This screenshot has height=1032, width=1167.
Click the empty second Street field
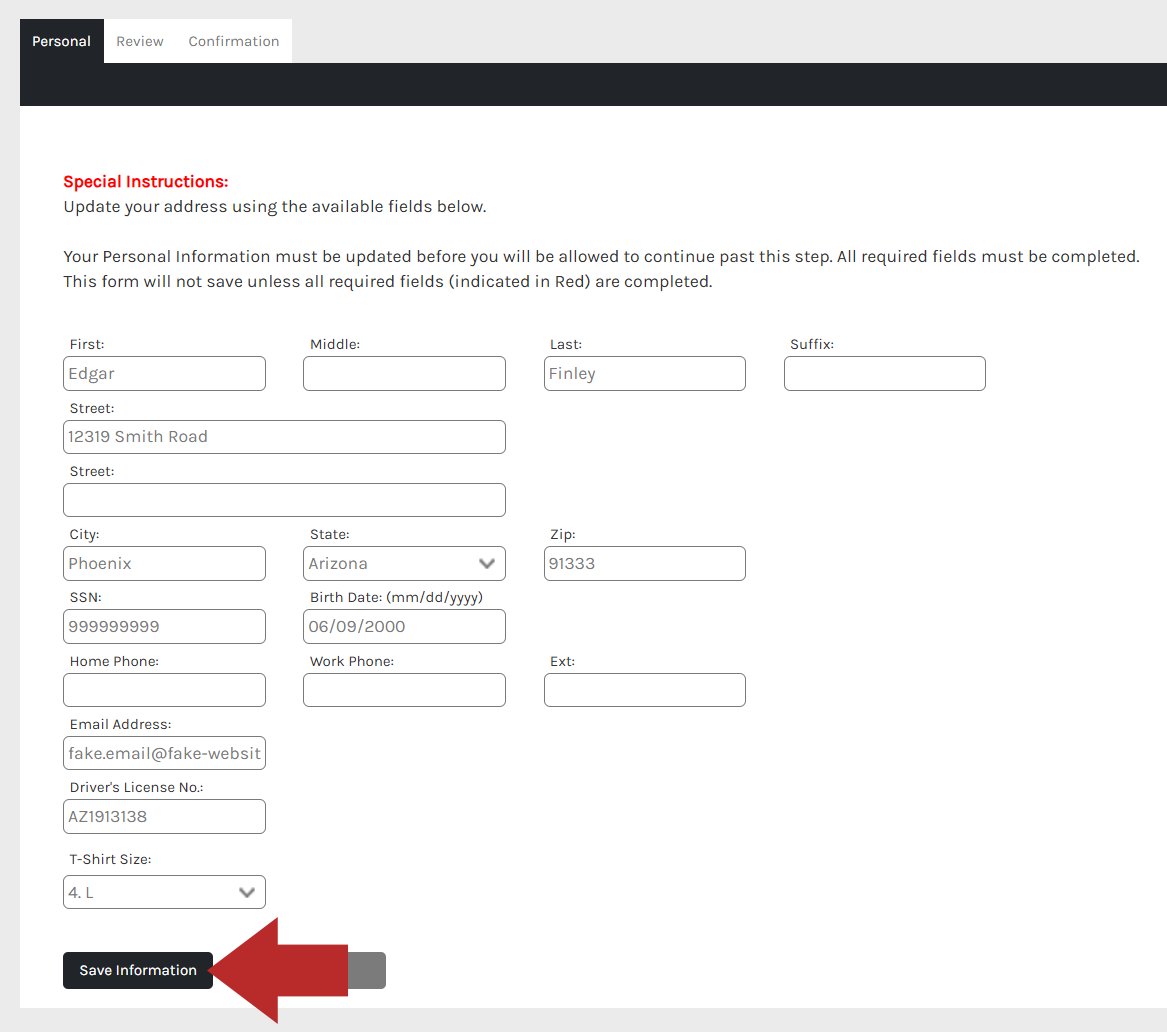tap(284, 500)
